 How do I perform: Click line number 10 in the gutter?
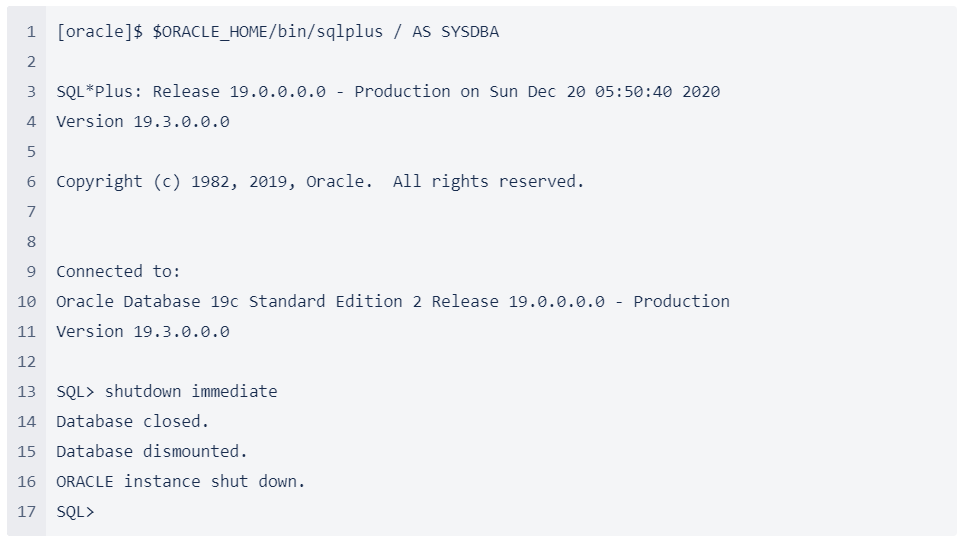click(26, 302)
